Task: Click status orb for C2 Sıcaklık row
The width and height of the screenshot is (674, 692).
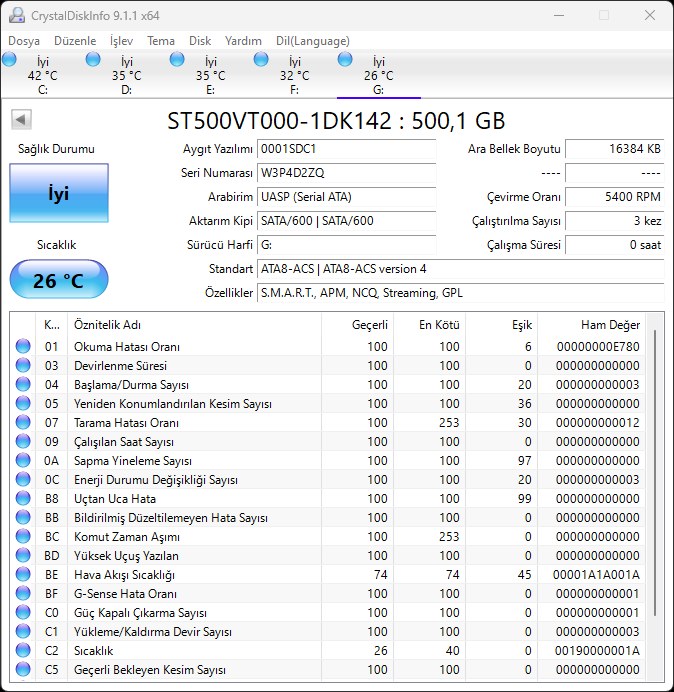Action: pos(23,650)
